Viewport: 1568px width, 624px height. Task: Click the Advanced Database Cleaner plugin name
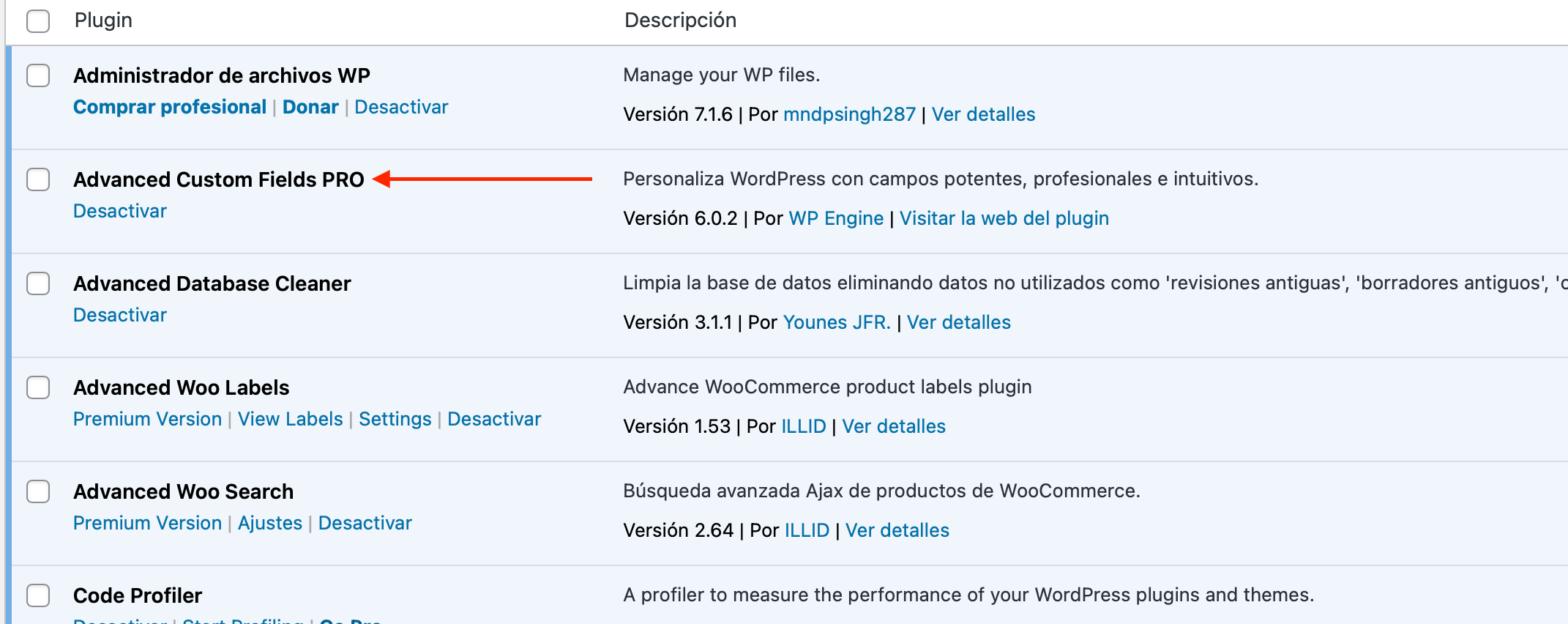tap(212, 283)
